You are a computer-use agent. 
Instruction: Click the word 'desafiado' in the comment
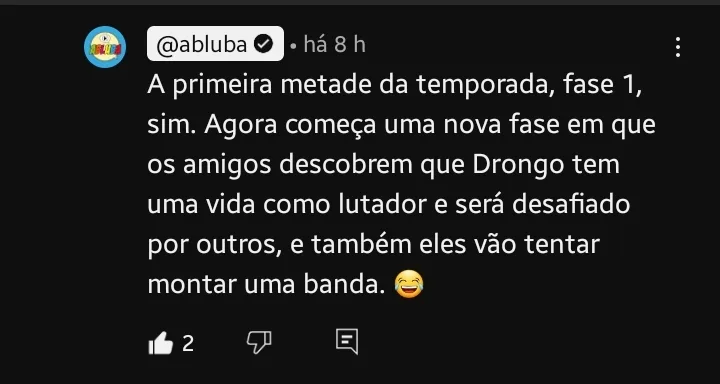pyautogui.click(x=571, y=205)
